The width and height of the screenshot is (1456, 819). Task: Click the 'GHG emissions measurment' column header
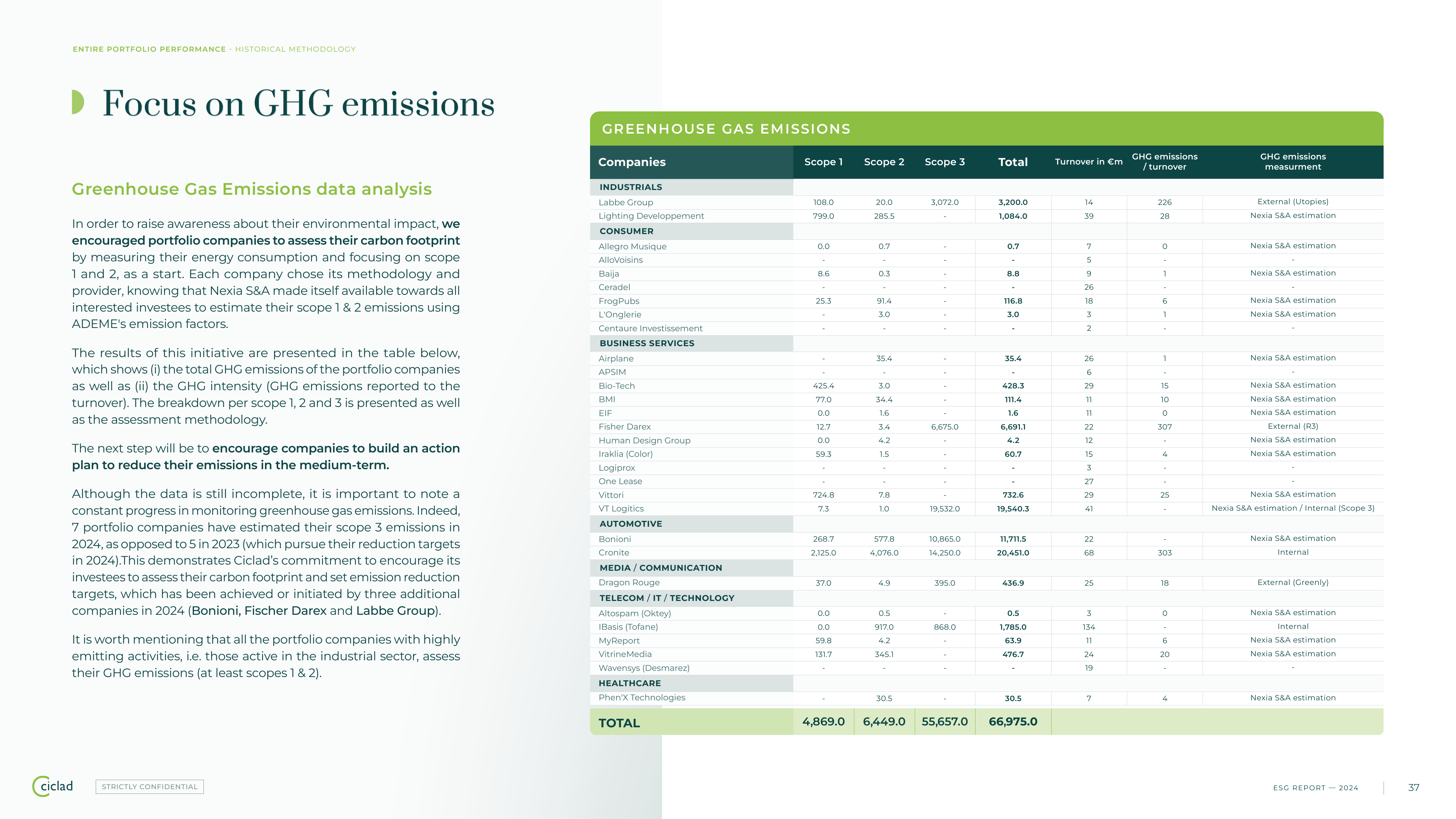(x=1293, y=162)
